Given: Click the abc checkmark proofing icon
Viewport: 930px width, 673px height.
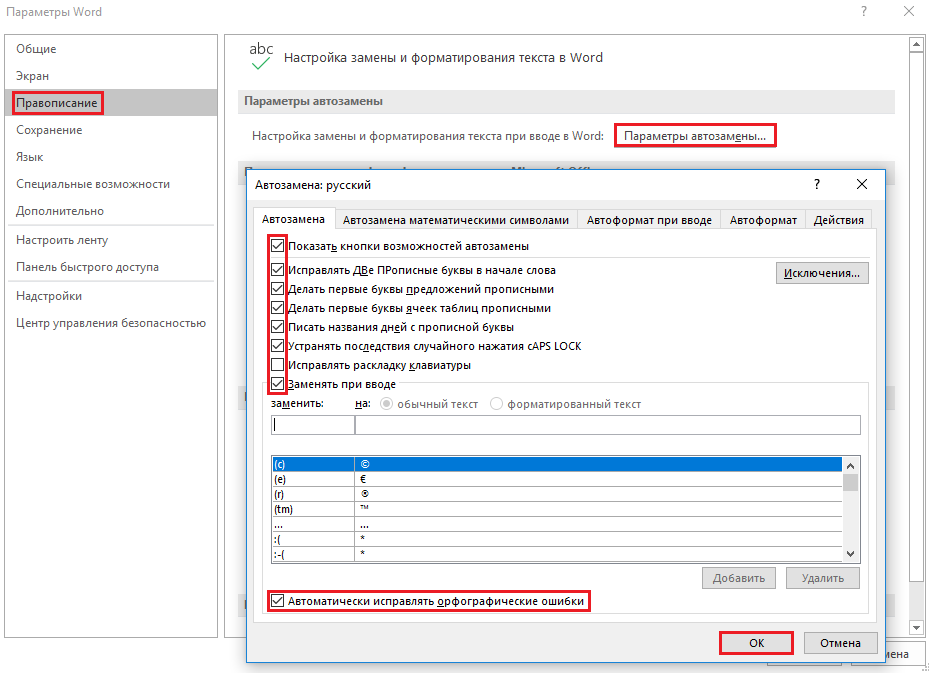Looking at the screenshot, I should pos(261,57).
